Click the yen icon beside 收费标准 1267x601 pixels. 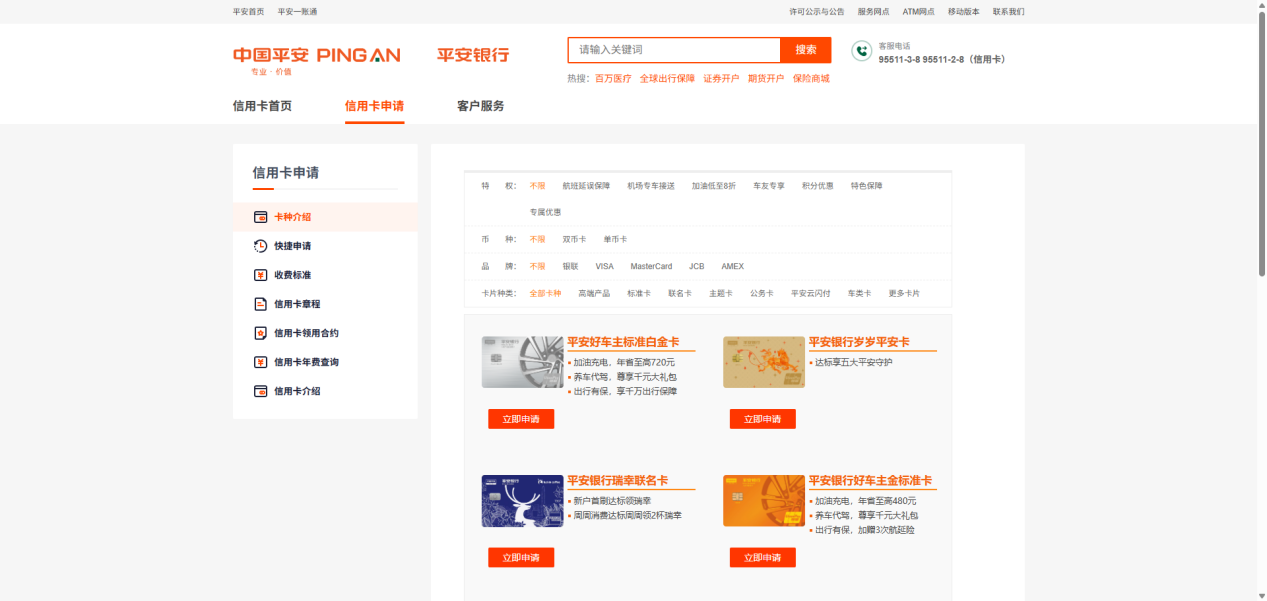tap(260, 275)
